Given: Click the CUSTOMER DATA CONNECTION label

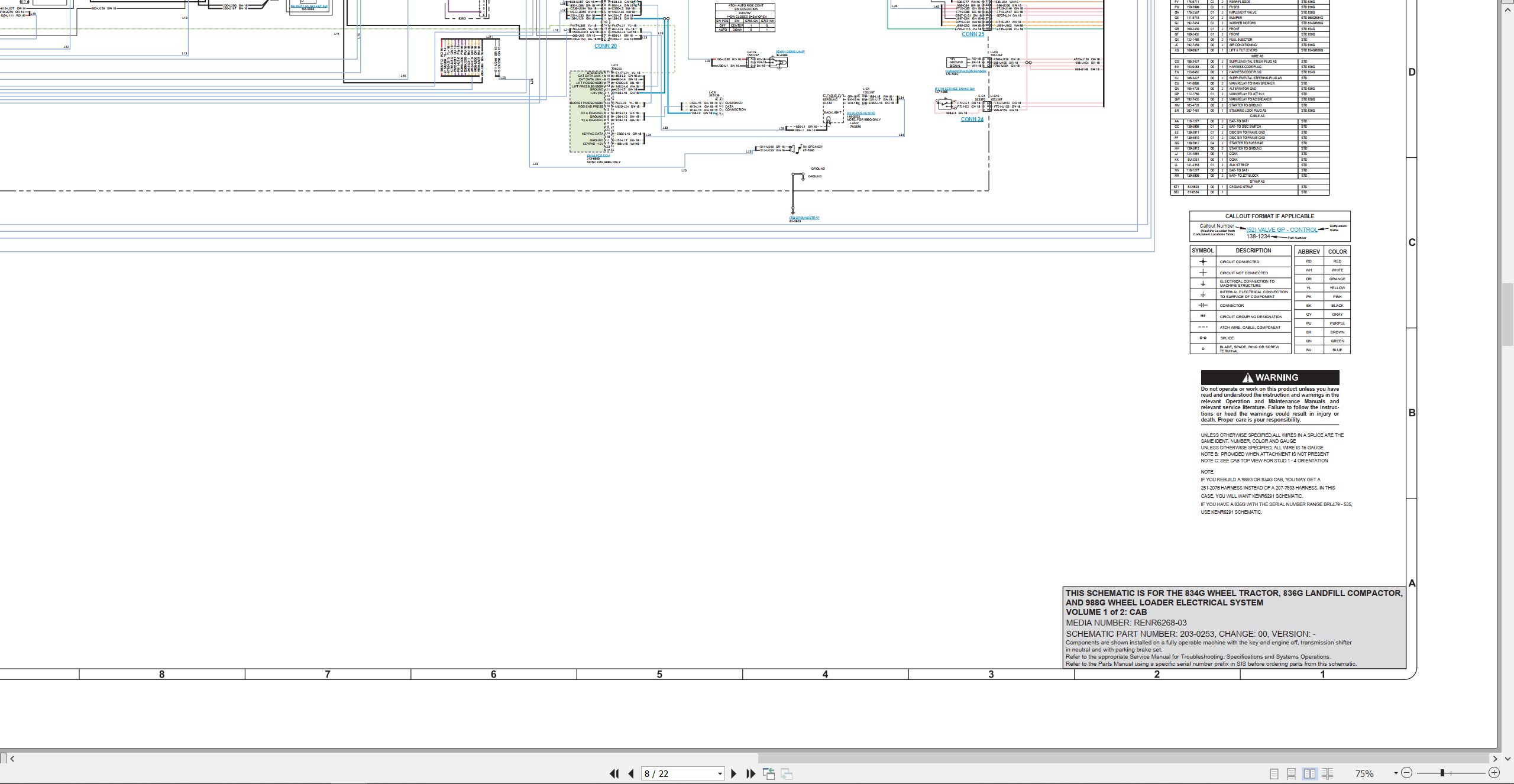Looking at the screenshot, I should [735, 106].
